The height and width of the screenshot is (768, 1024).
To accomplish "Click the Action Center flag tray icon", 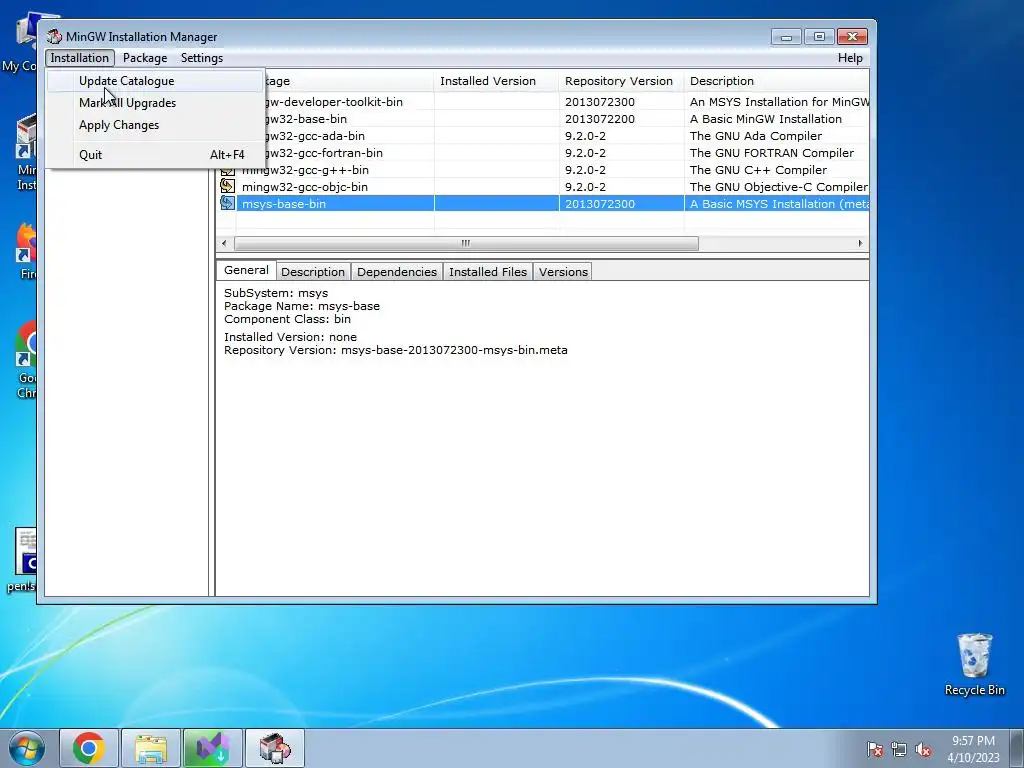I will (x=875, y=749).
